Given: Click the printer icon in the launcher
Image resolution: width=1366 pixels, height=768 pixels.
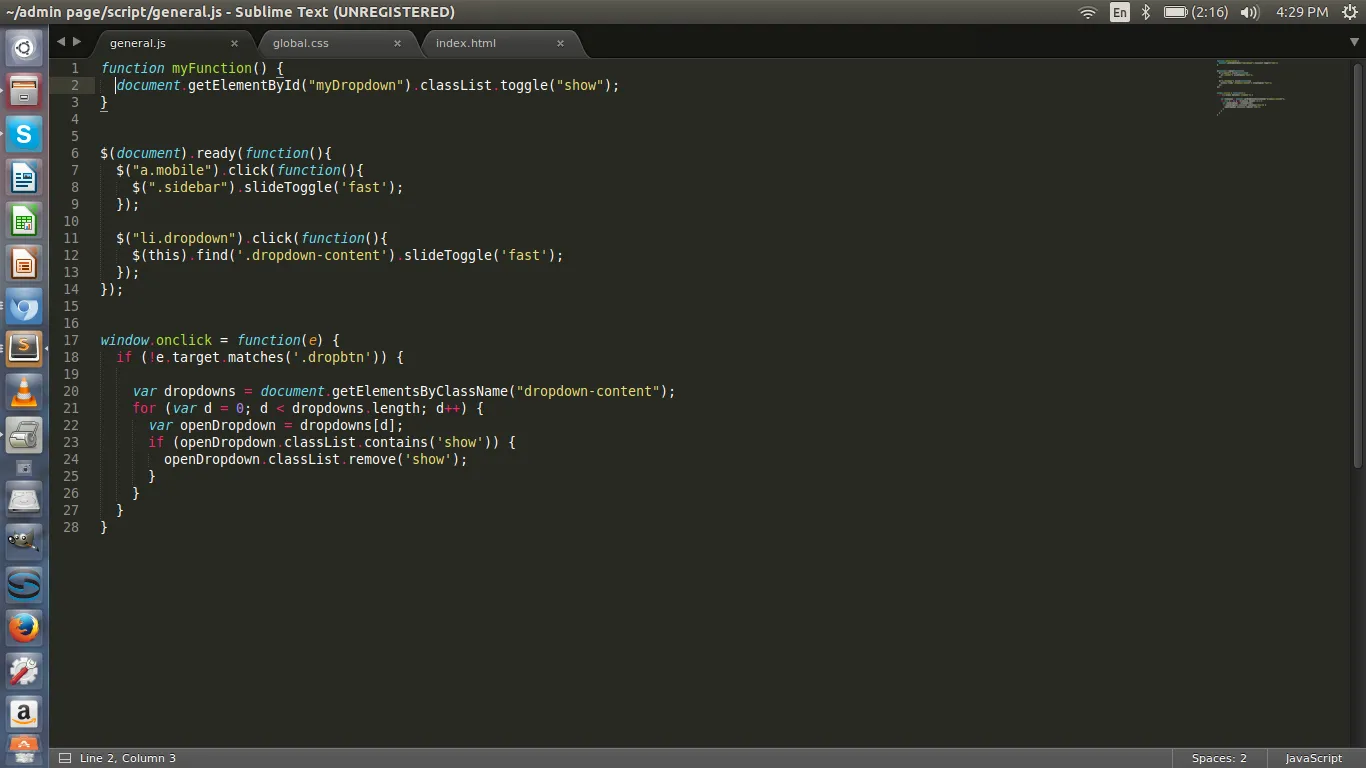Looking at the screenshot, I should tap(24, 436).
